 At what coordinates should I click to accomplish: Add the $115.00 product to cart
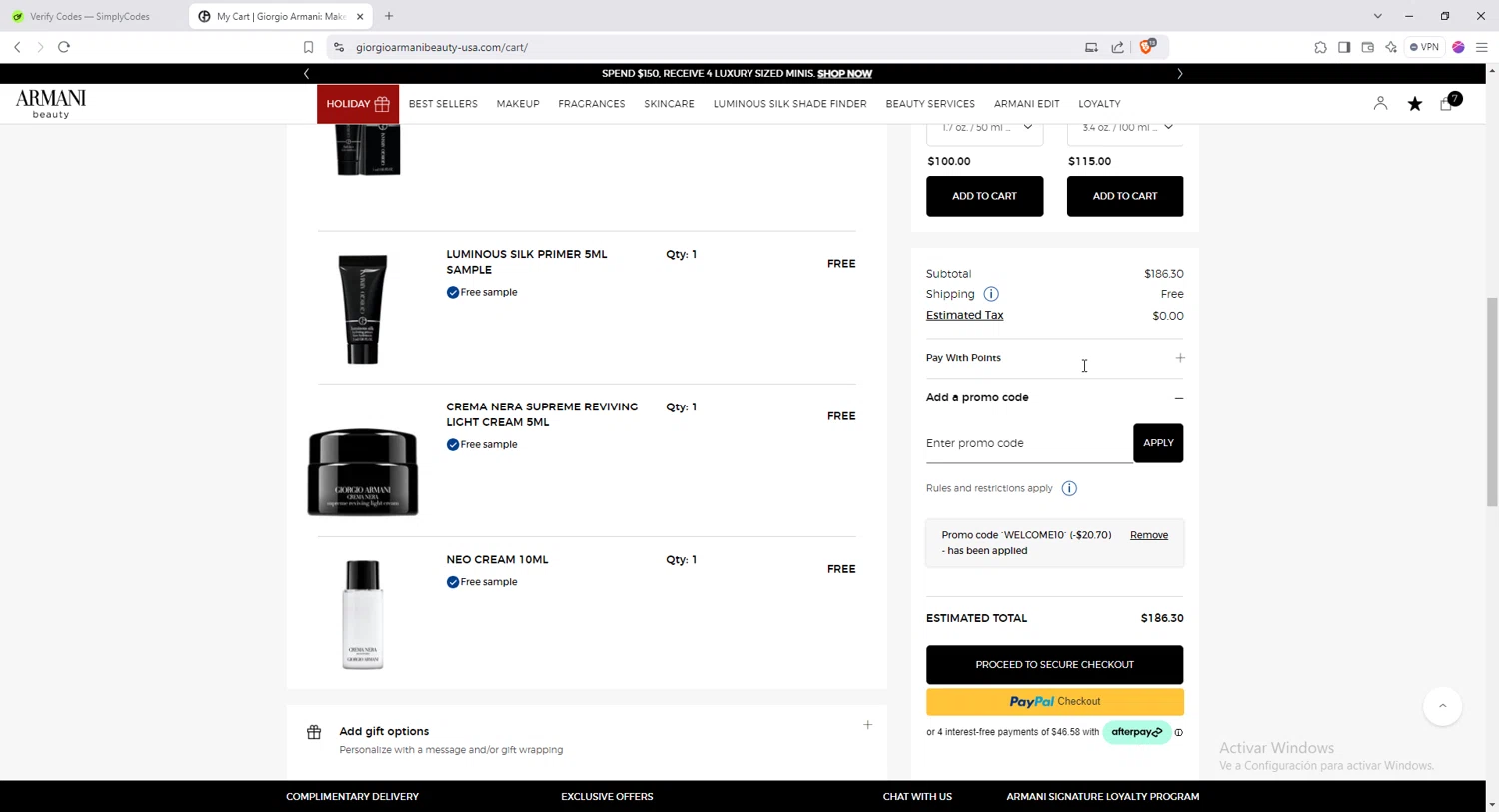[1125, 196]
